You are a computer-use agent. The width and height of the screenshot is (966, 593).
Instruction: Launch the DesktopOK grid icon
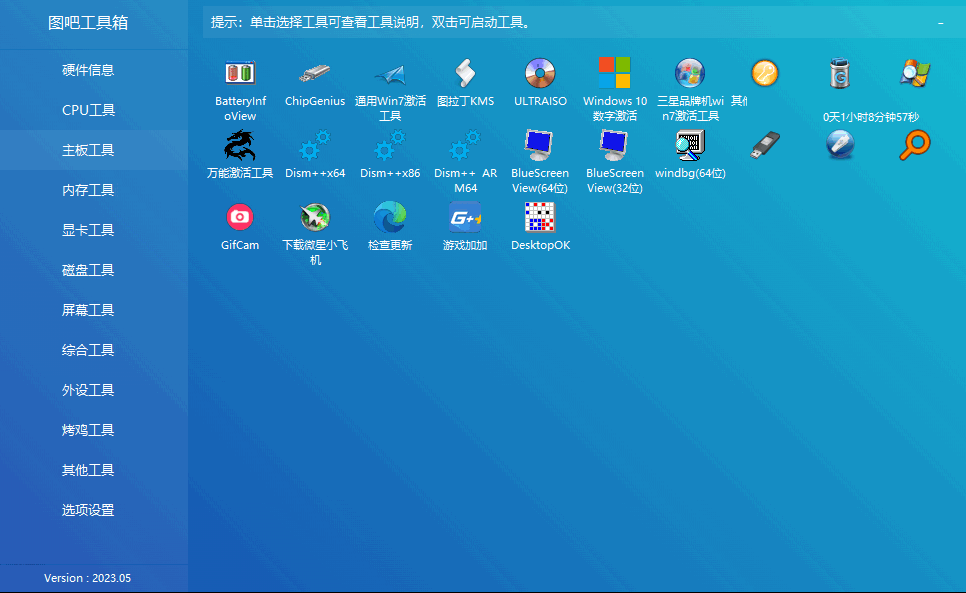pos(540,217)
